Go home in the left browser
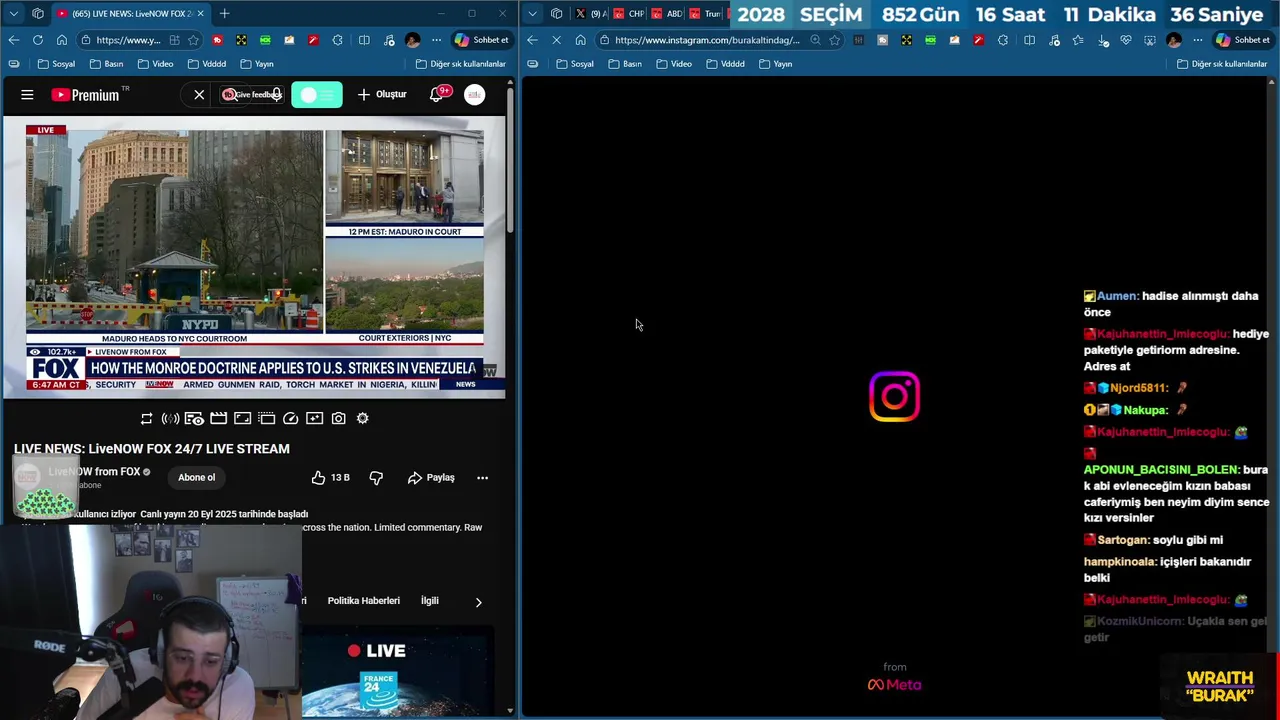 (x=62, y=40)
